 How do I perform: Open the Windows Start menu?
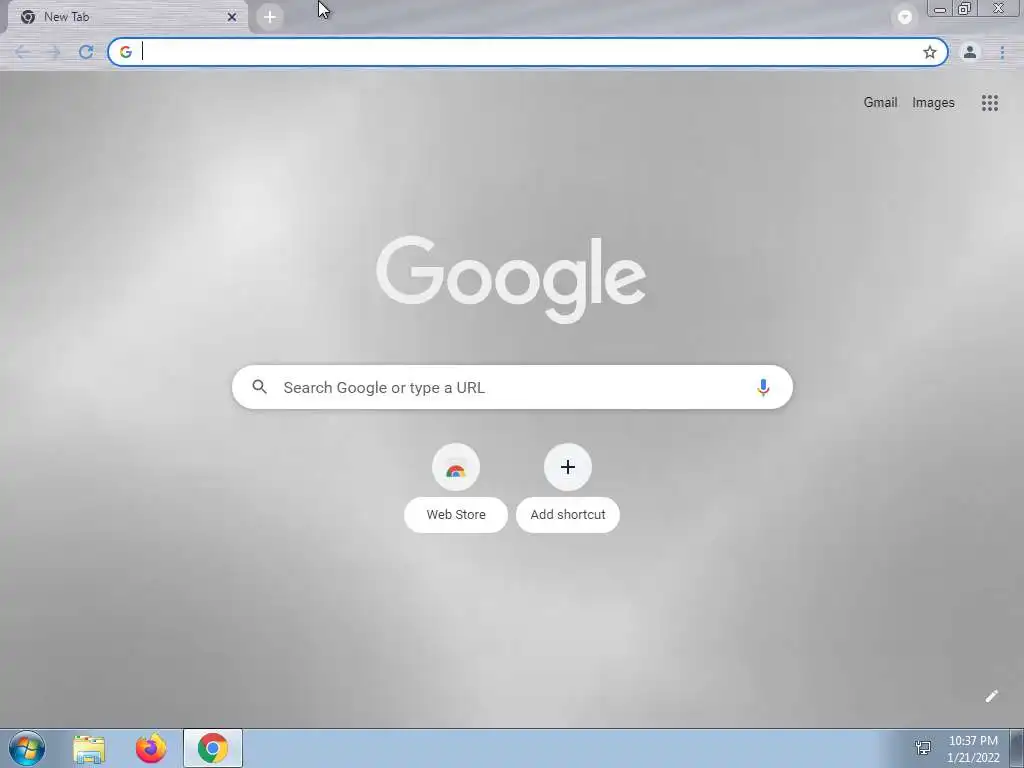[x=27, y=748]
